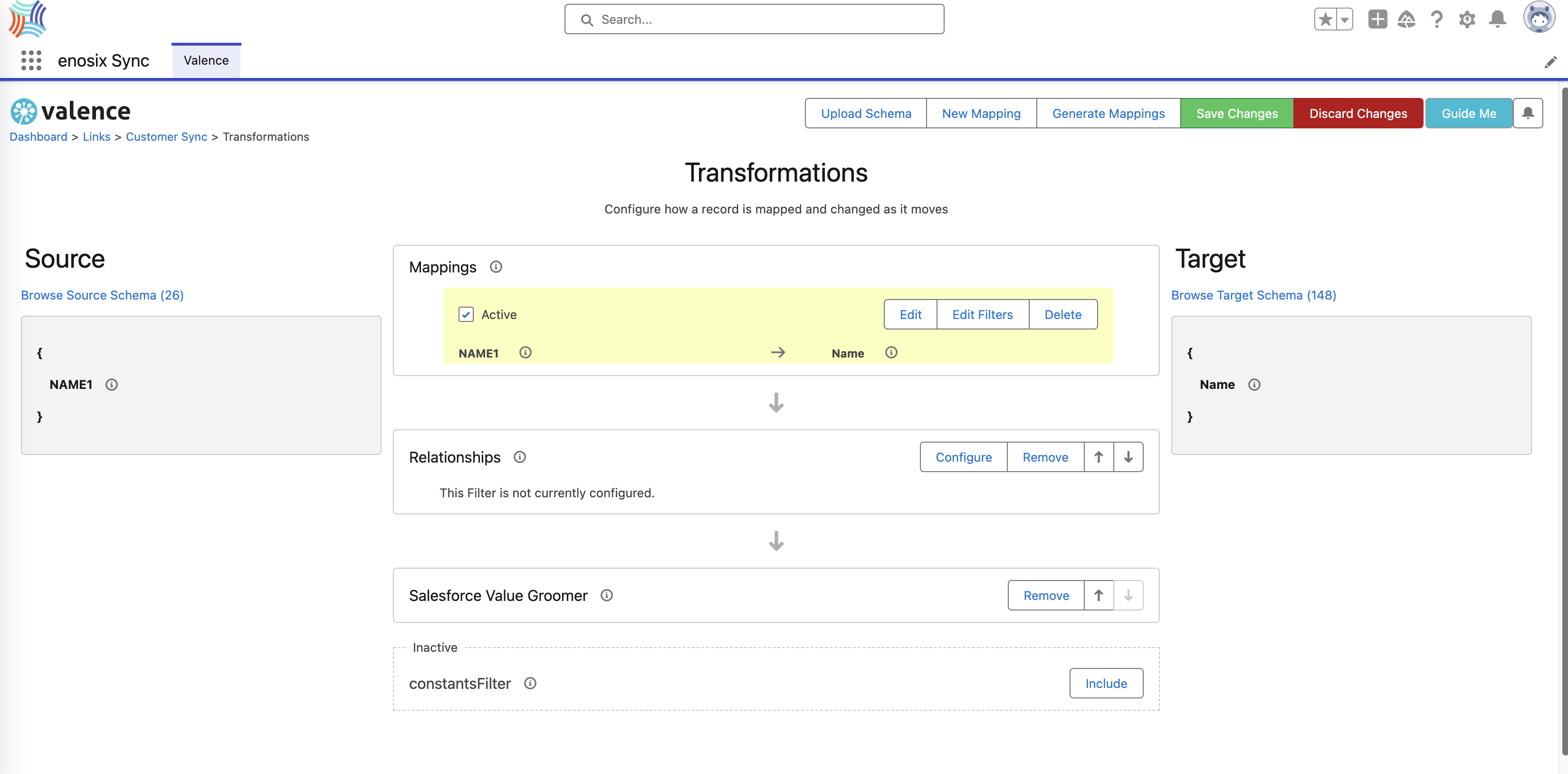
Task: Click Guide Me button
Action: coord(1469,113)
